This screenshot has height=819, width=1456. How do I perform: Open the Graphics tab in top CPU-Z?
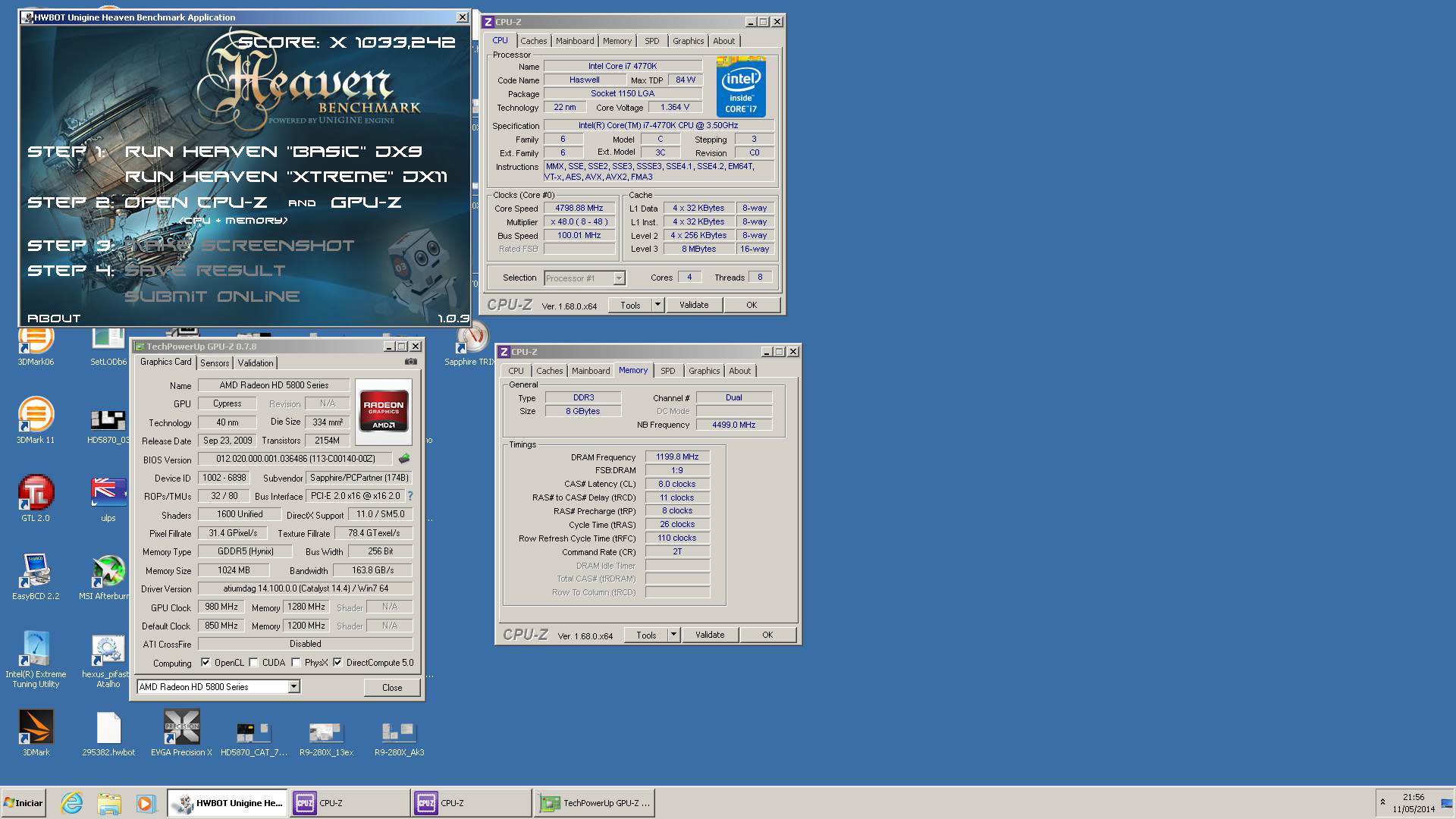point(688,41)
